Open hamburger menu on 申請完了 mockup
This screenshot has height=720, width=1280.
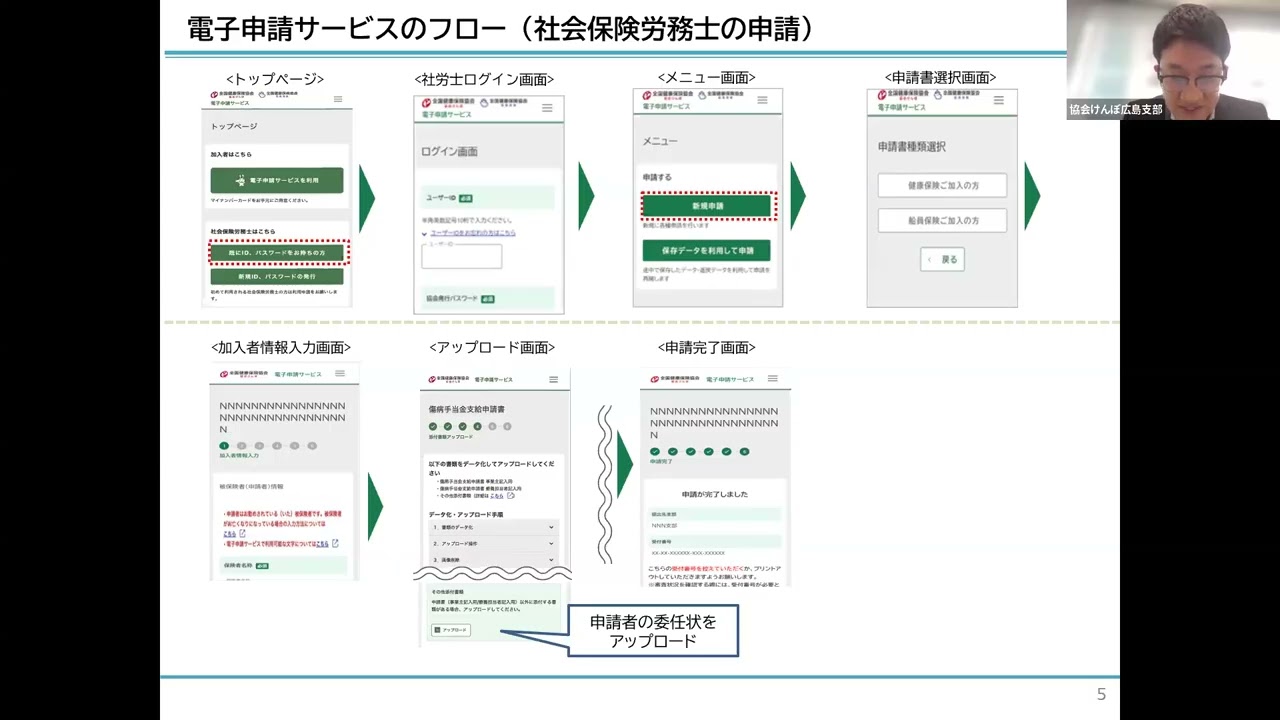(x=773, y=381)
